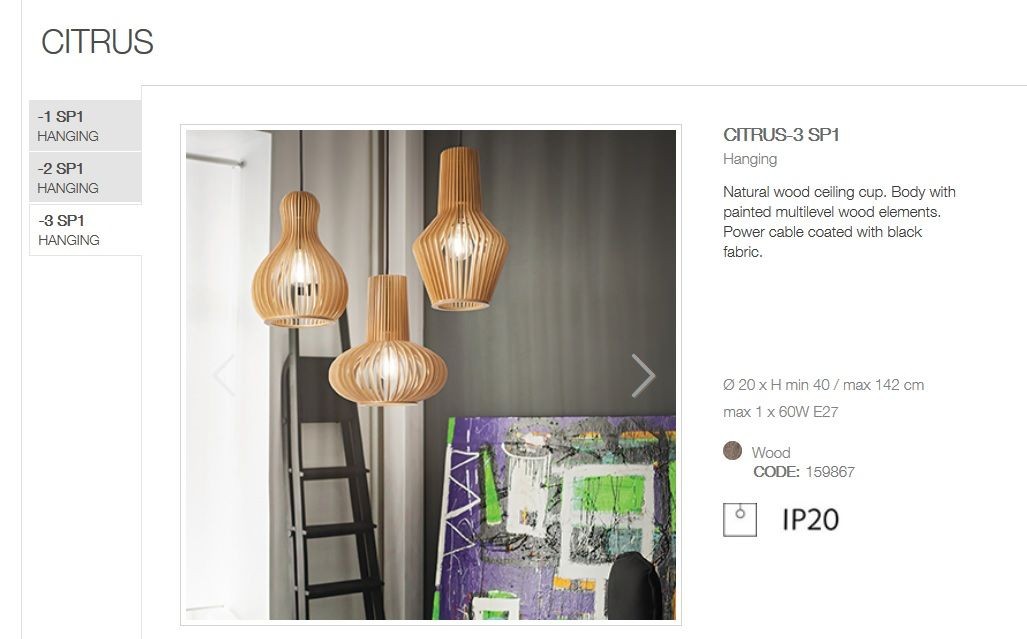Open the -1 SP1 Hanging tab
Screen dimensions: 1027x639
coord(85,126)
